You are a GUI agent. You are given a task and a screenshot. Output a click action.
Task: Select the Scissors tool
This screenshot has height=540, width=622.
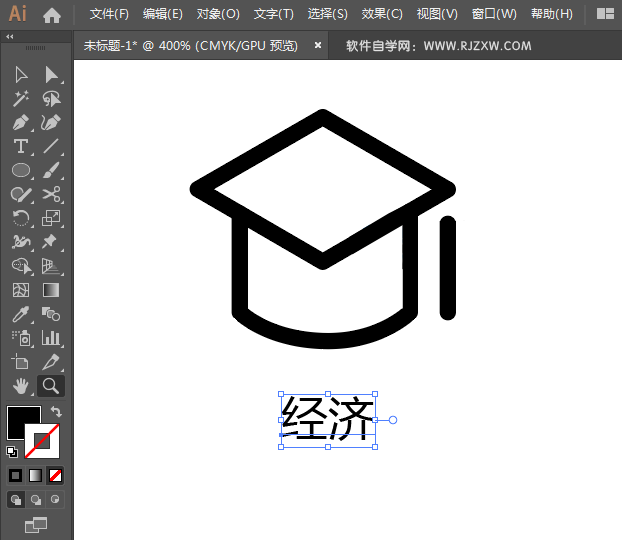tap(51, 194)
